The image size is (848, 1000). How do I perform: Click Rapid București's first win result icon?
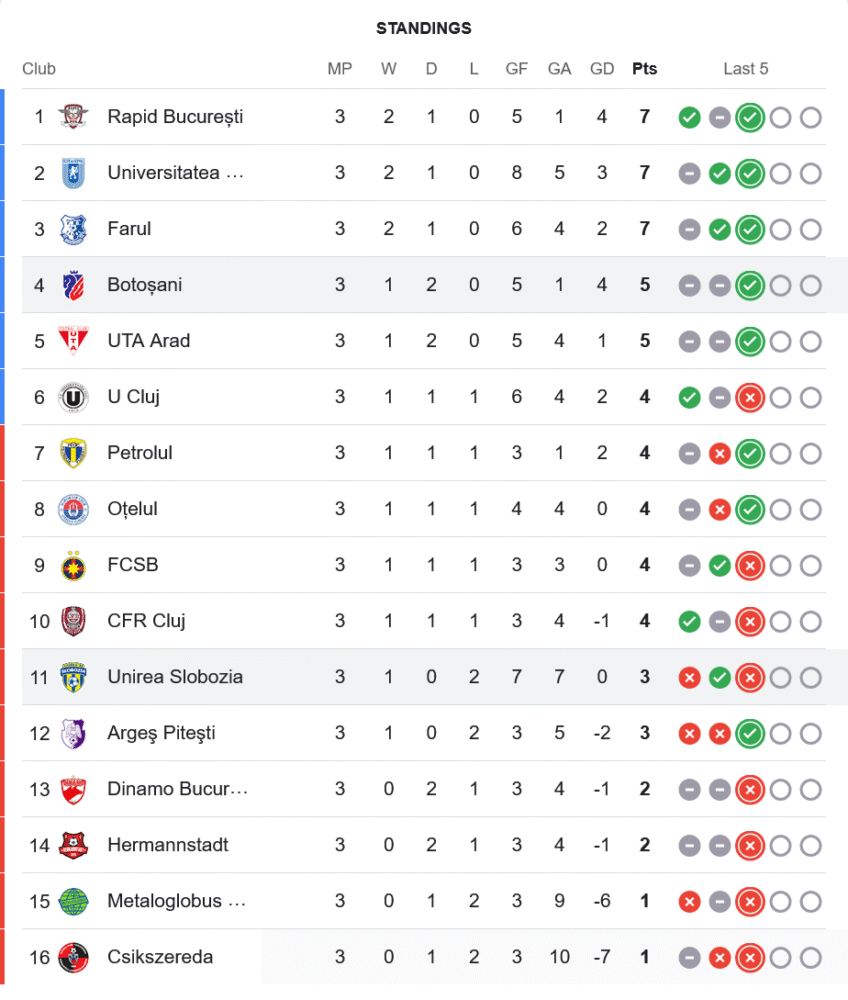coord(689,117)
